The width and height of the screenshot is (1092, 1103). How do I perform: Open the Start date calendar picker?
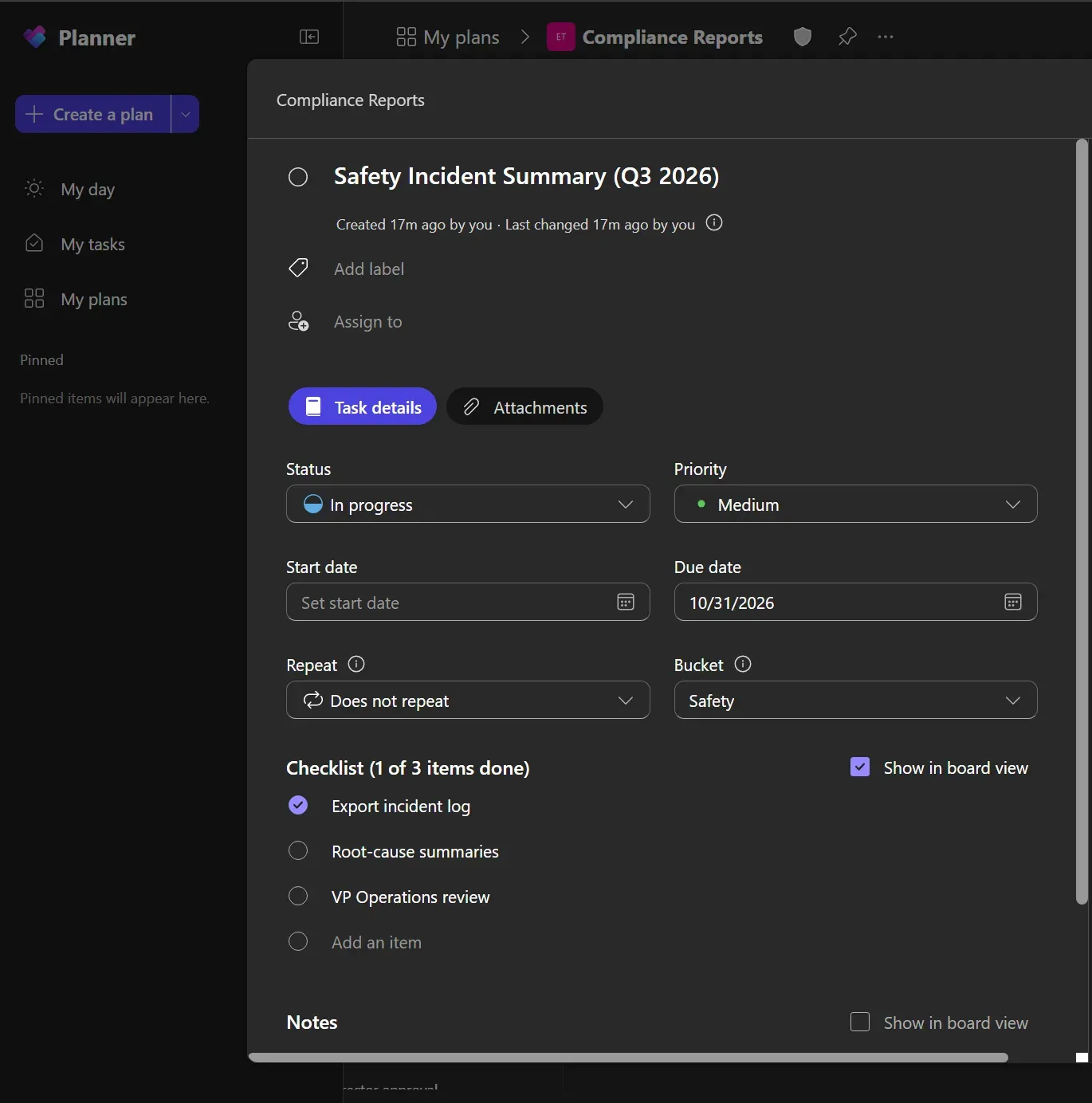[626, 602]
